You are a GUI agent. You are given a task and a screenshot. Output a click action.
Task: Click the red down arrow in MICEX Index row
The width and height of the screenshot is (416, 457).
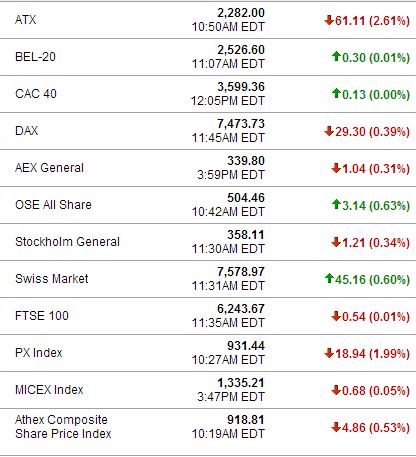pos(336,390)
